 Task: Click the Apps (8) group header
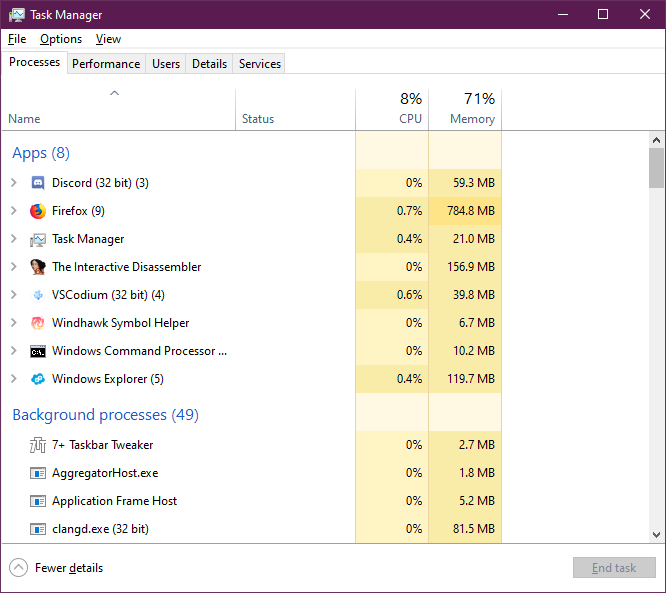point(41,153)
